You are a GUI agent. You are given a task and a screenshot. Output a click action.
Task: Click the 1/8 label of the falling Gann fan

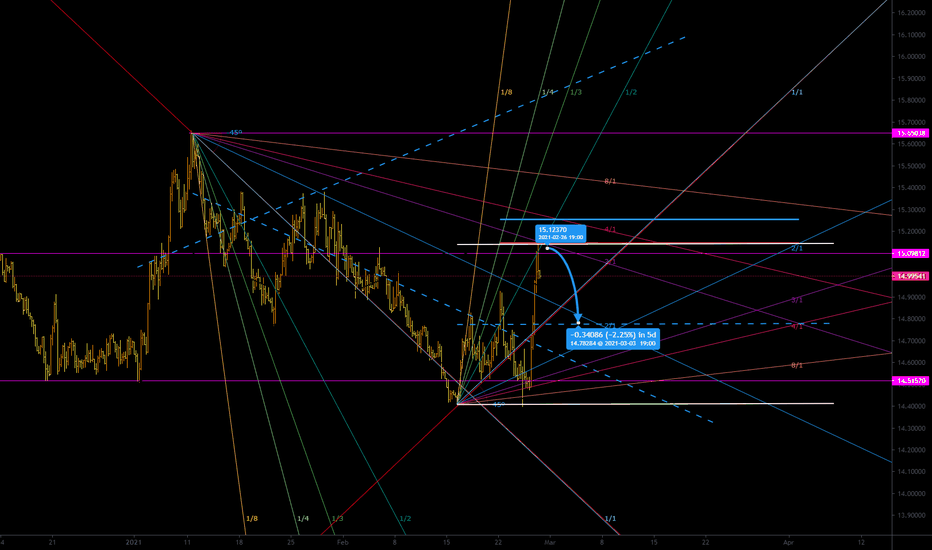point(252,518)
